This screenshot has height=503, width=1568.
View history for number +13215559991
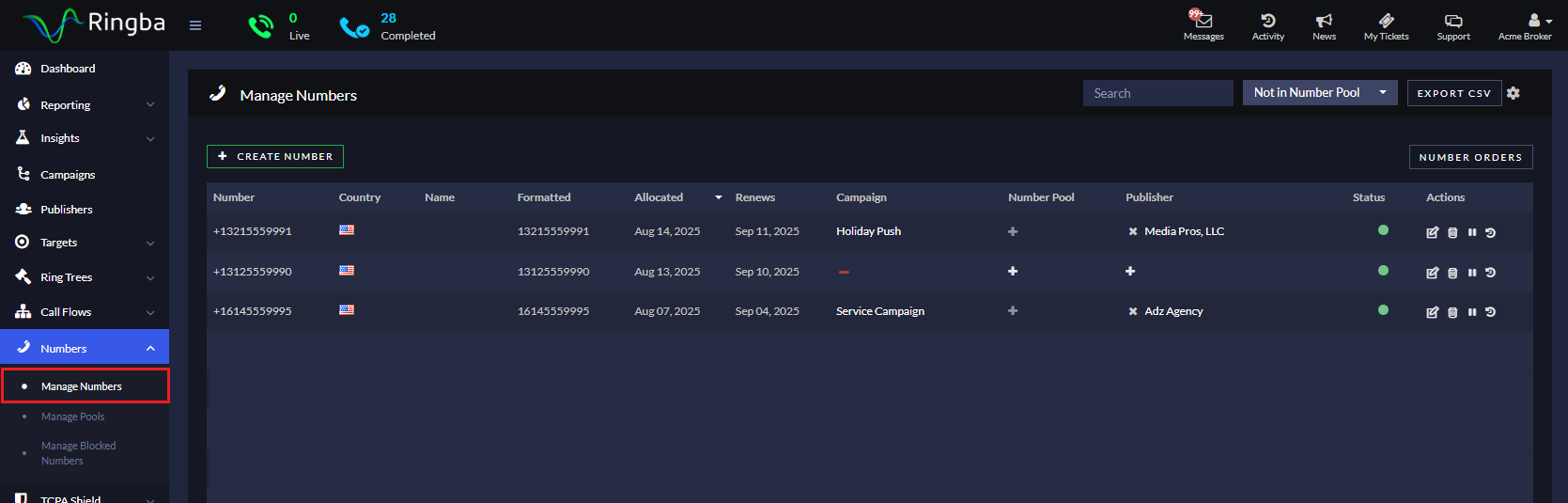coord(1490,232)
